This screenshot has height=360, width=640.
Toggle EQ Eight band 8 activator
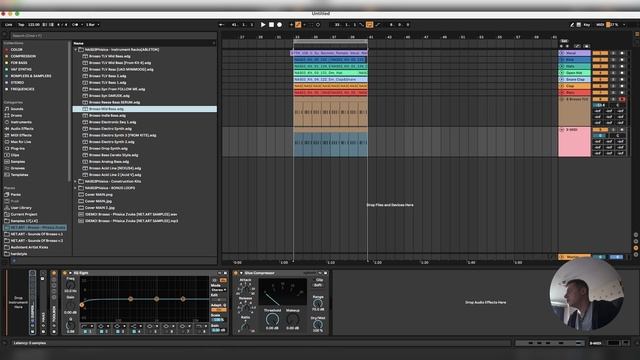click(199, 331)
